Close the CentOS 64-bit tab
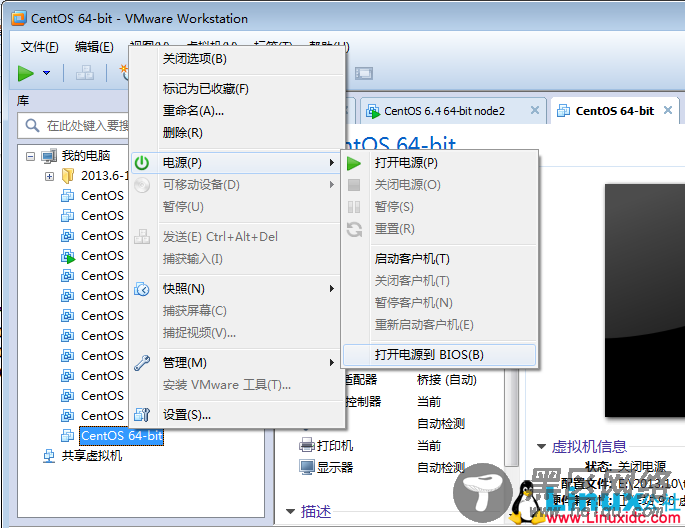This screenshot has width=685, height=528. [668, 110]
